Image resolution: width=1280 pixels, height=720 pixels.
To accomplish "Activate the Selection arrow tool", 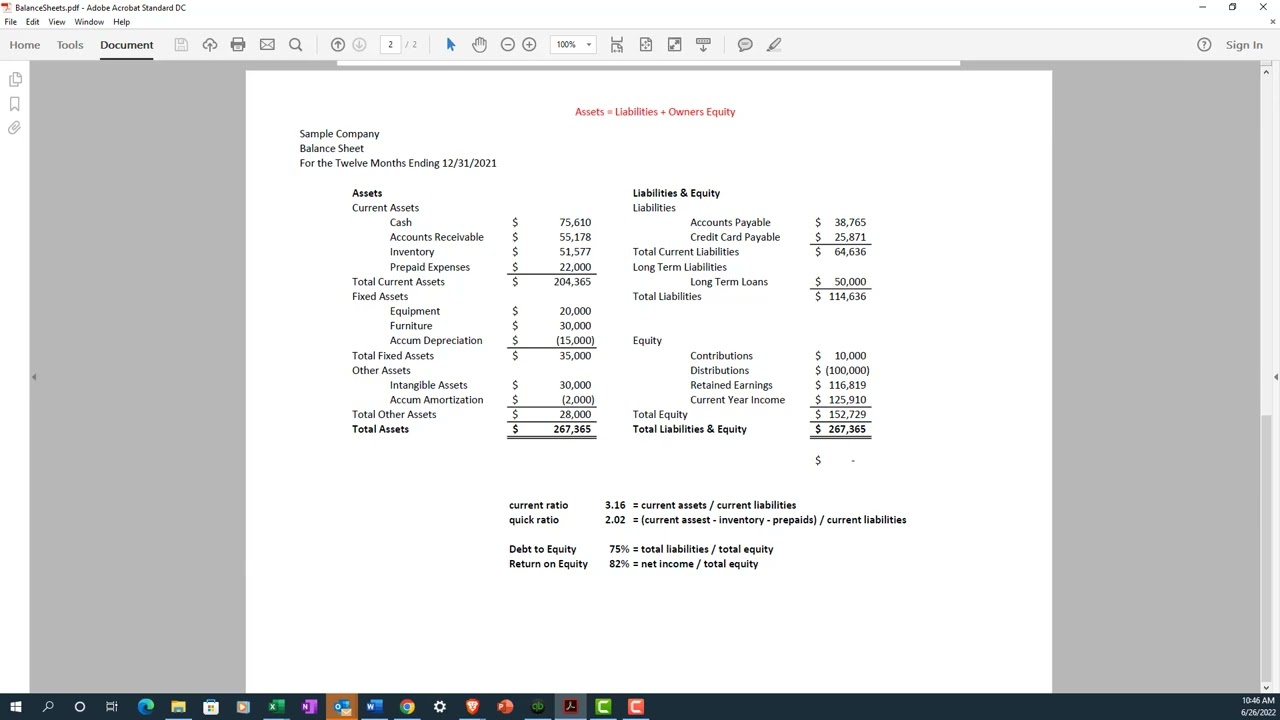I will pos(451,45).
